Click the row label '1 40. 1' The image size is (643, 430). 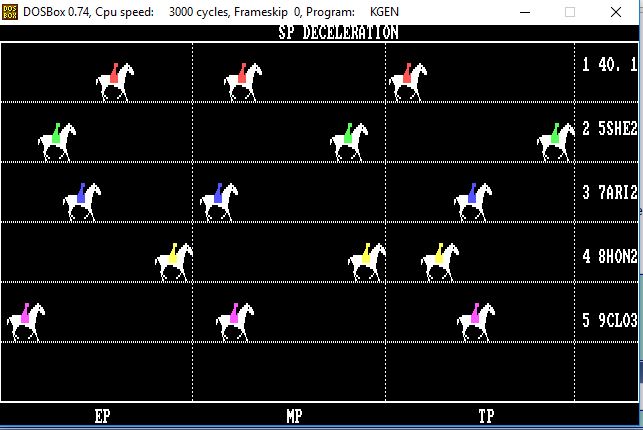click(x=610, y=65)
